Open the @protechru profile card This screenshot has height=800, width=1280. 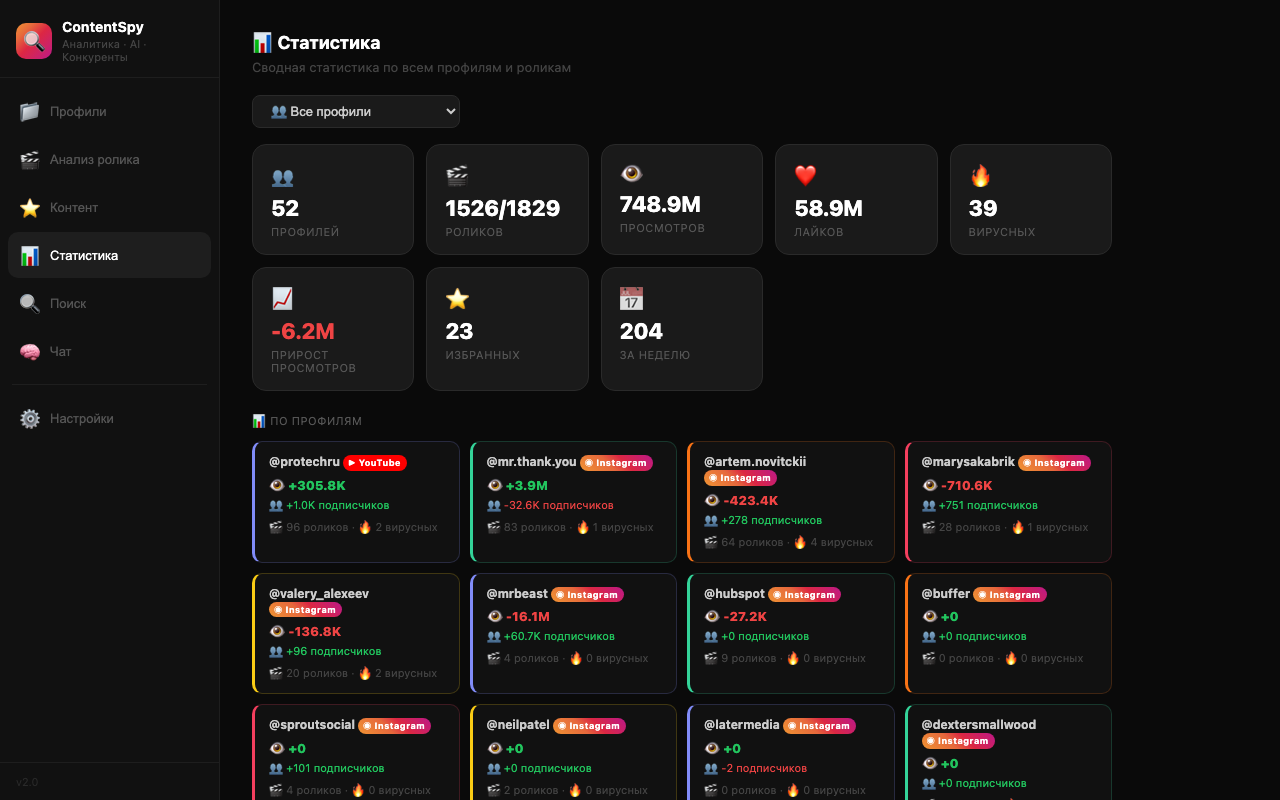click(x=356, y=502)
